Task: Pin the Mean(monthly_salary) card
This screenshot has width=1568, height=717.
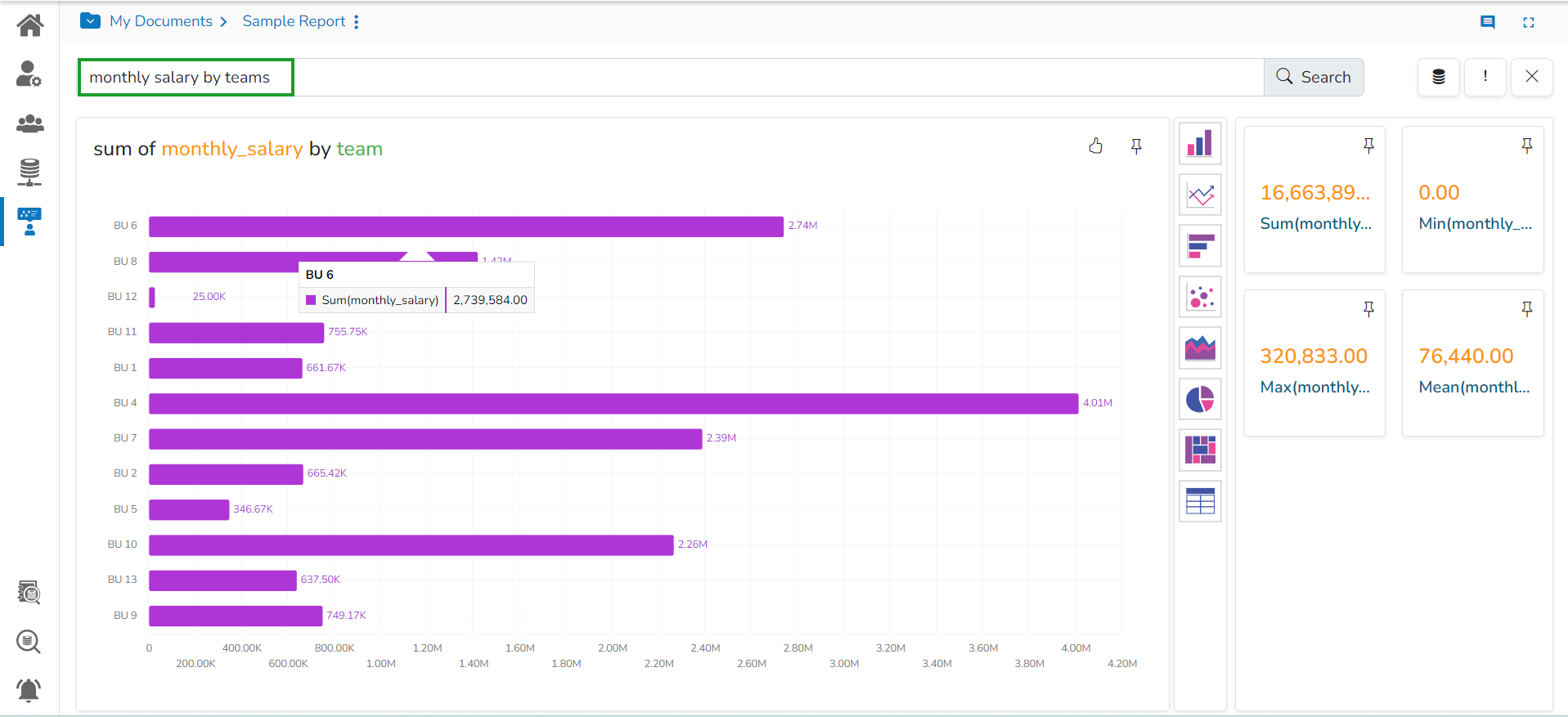Action: click(x=1526, y=309)
